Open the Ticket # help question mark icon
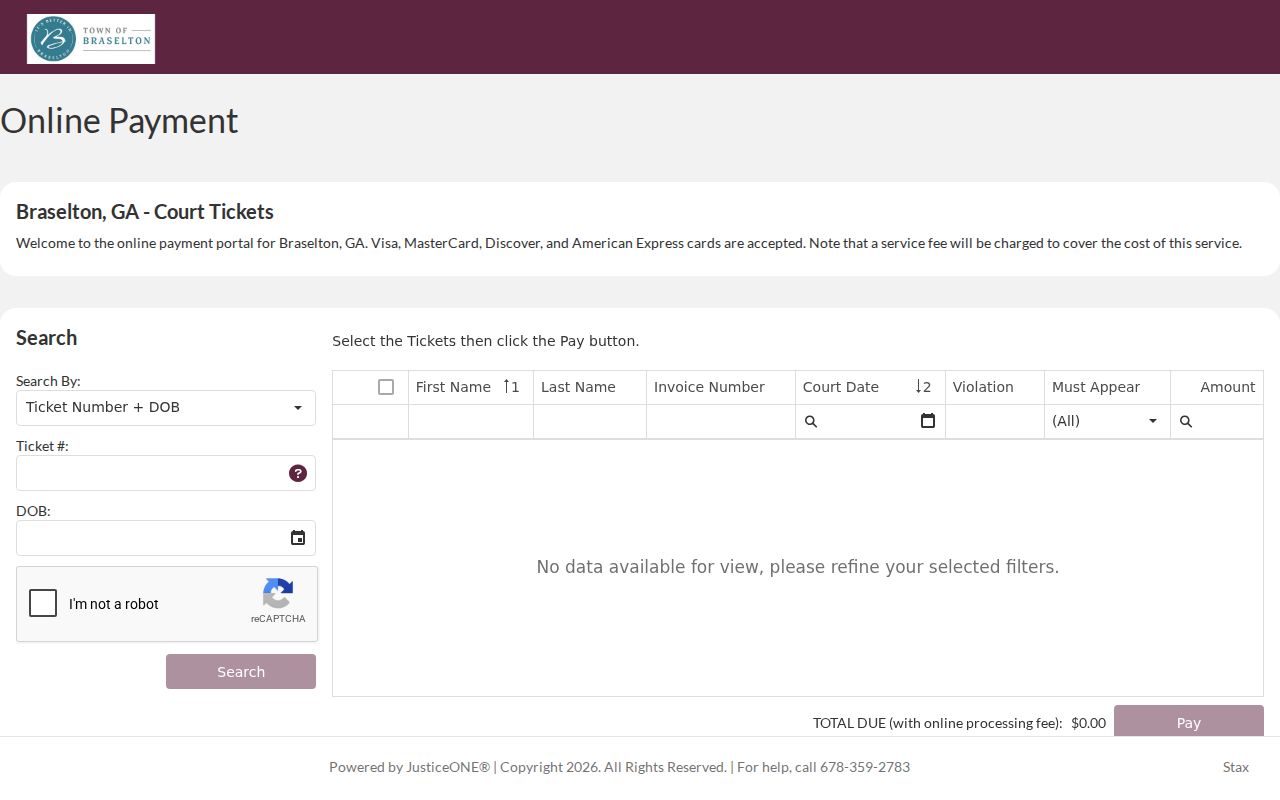The height and width of the screenshot is (800, 1280). (298, 473)
